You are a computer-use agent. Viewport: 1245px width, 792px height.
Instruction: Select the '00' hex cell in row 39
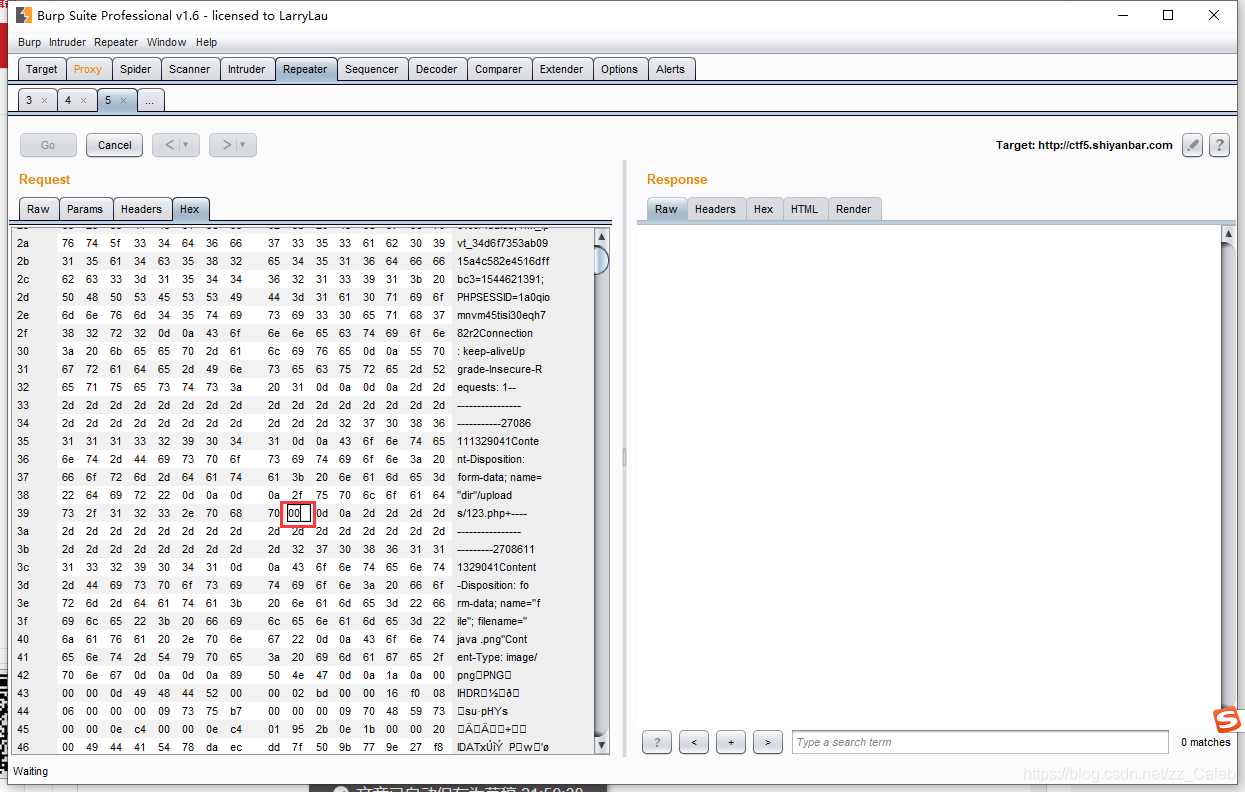point(294,513)
